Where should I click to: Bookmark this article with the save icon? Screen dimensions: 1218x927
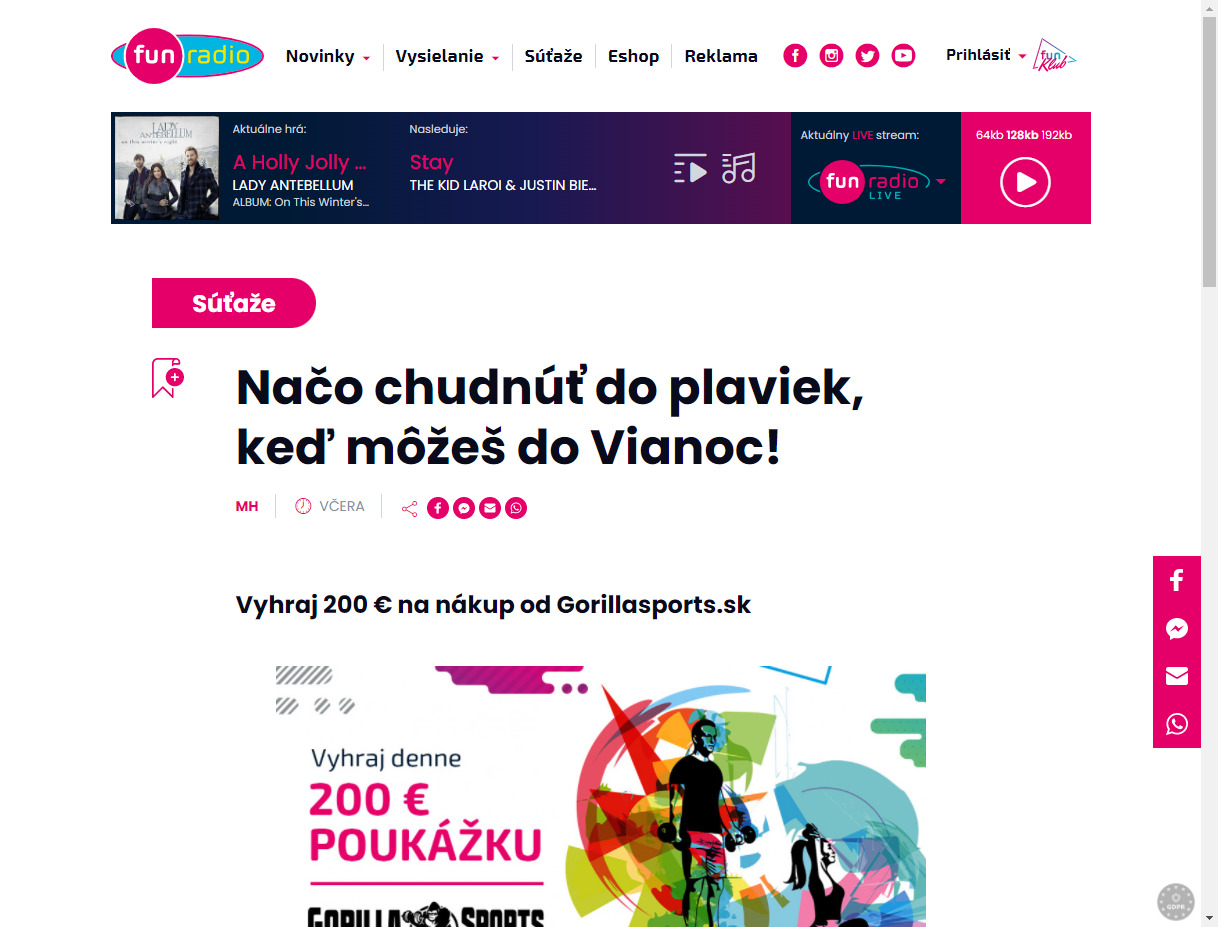click(x=167, y=378)
